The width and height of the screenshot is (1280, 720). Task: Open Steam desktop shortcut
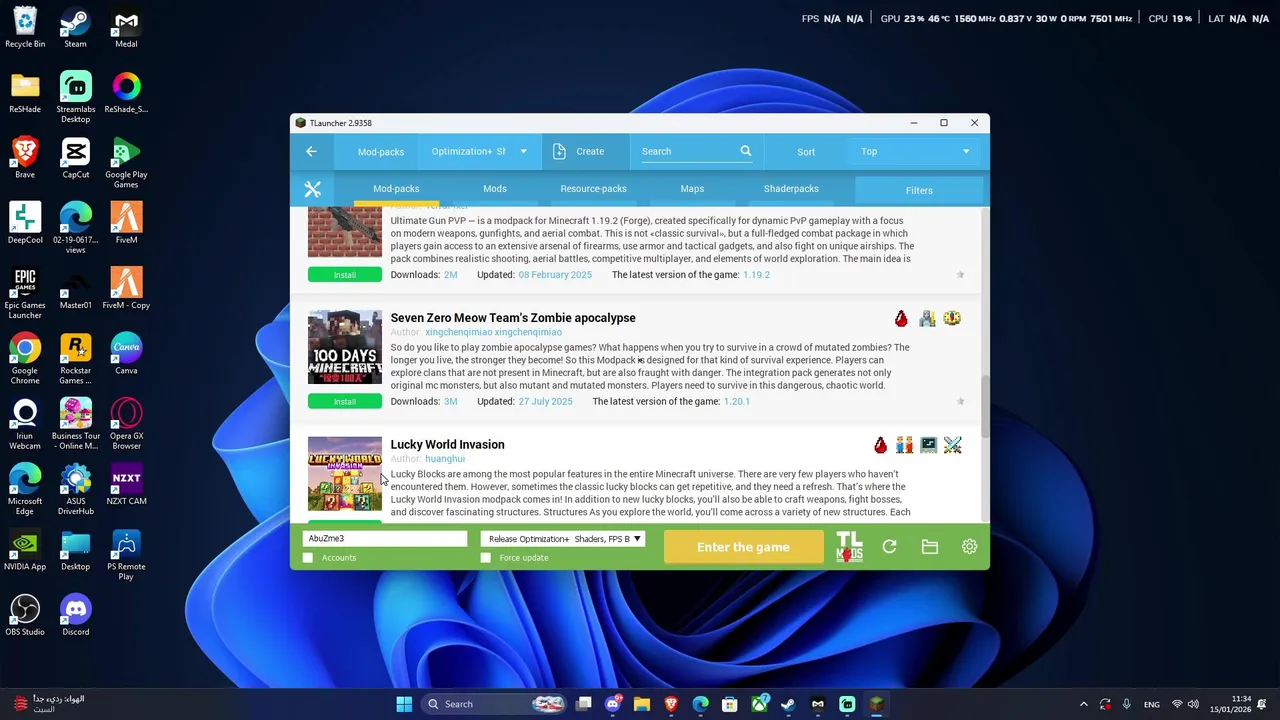coord(75,27)
